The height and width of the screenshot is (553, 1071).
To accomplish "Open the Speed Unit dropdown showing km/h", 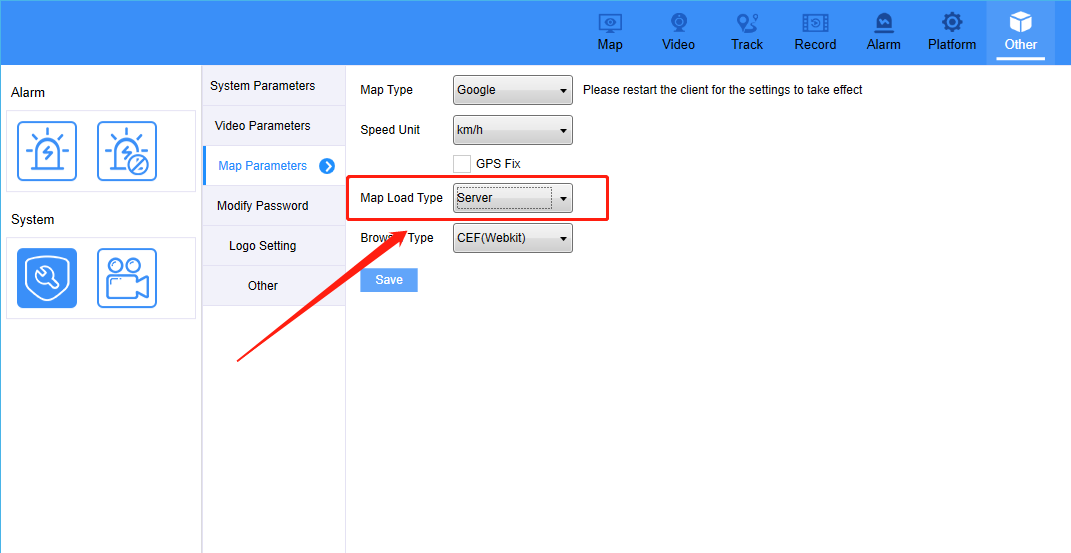I will click(513, 130).
